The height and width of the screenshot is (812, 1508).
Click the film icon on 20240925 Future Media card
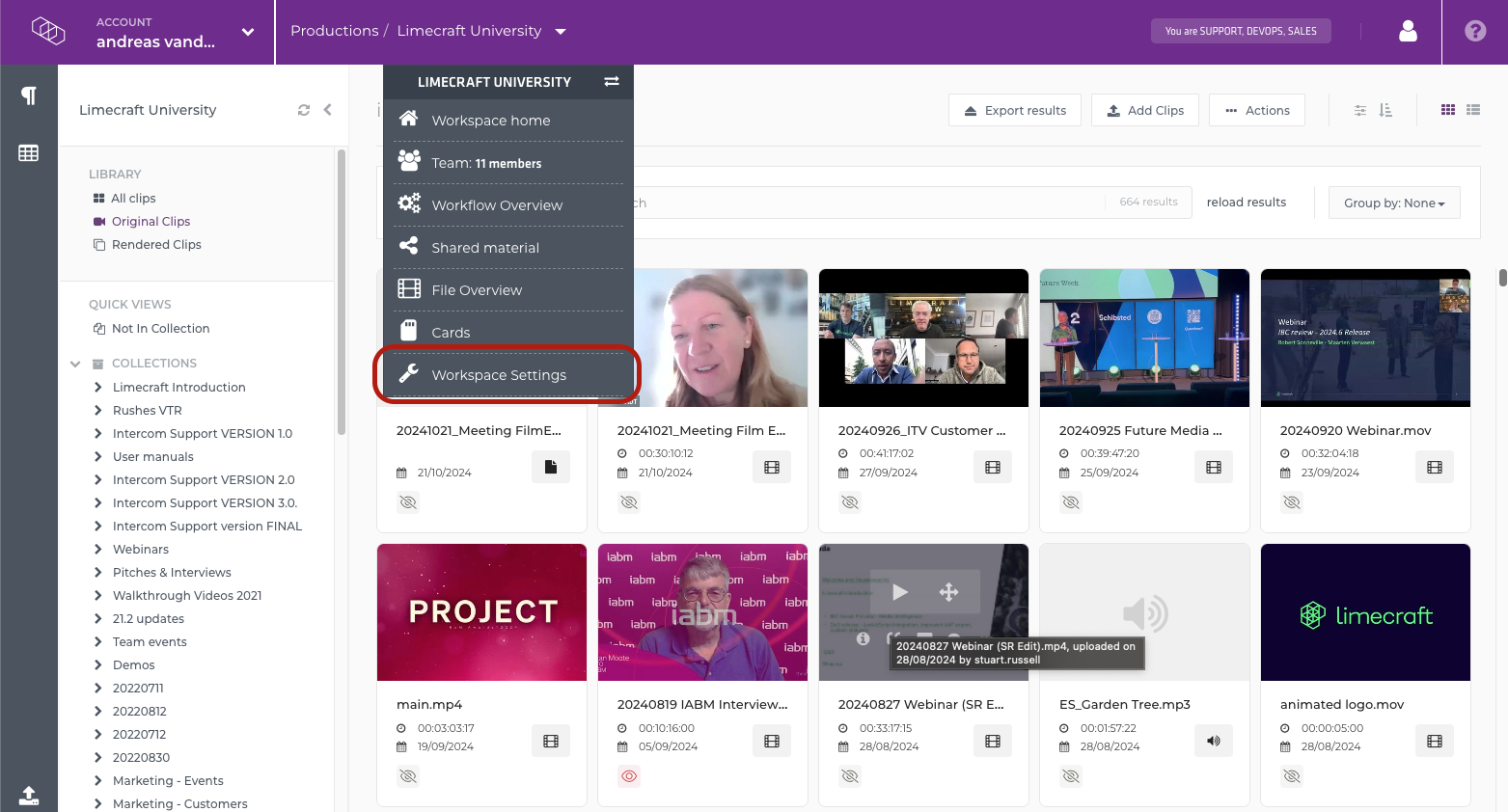click(1214, 467)
